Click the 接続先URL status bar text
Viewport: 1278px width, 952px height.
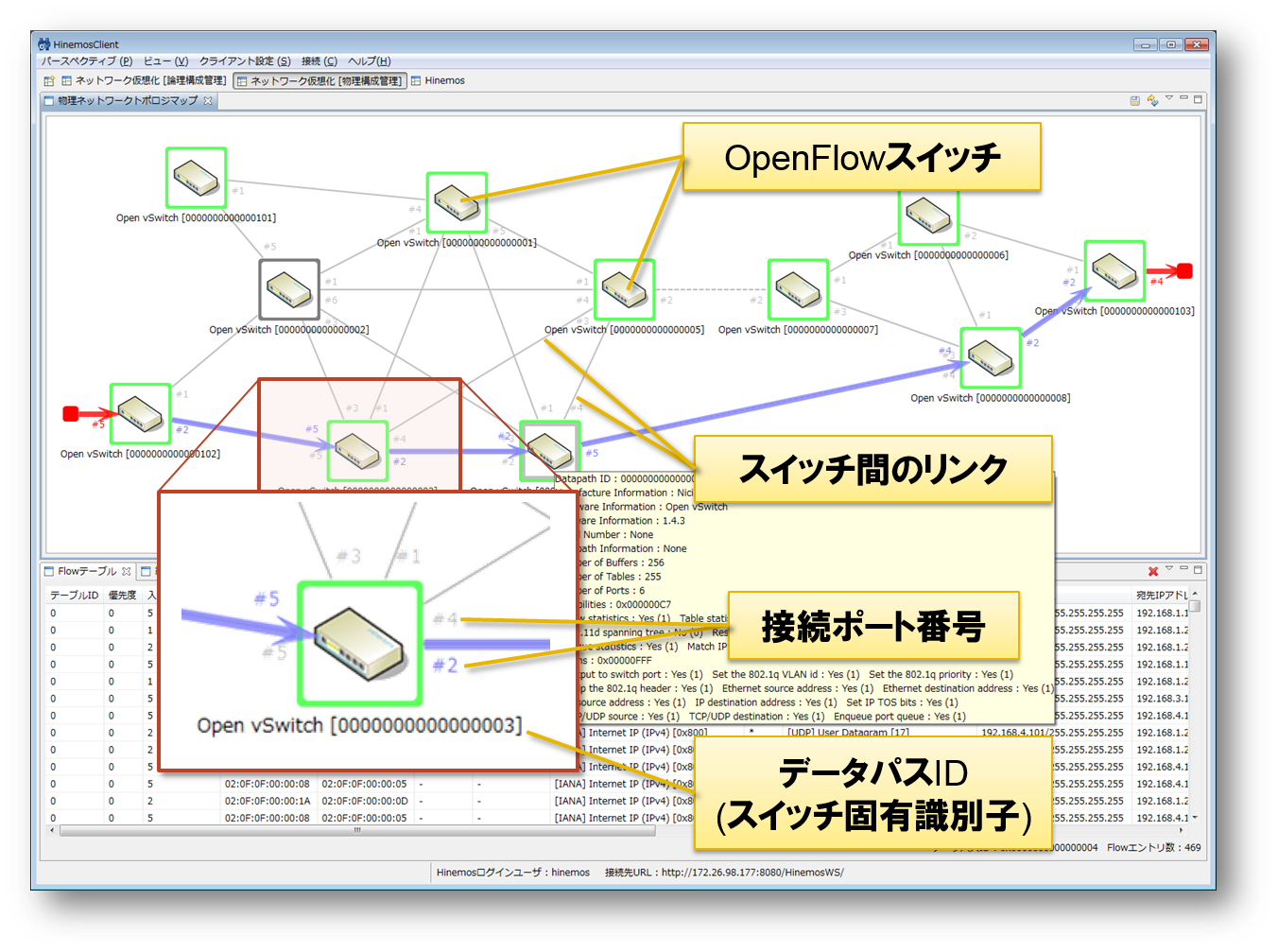click(x=724, y=873)
